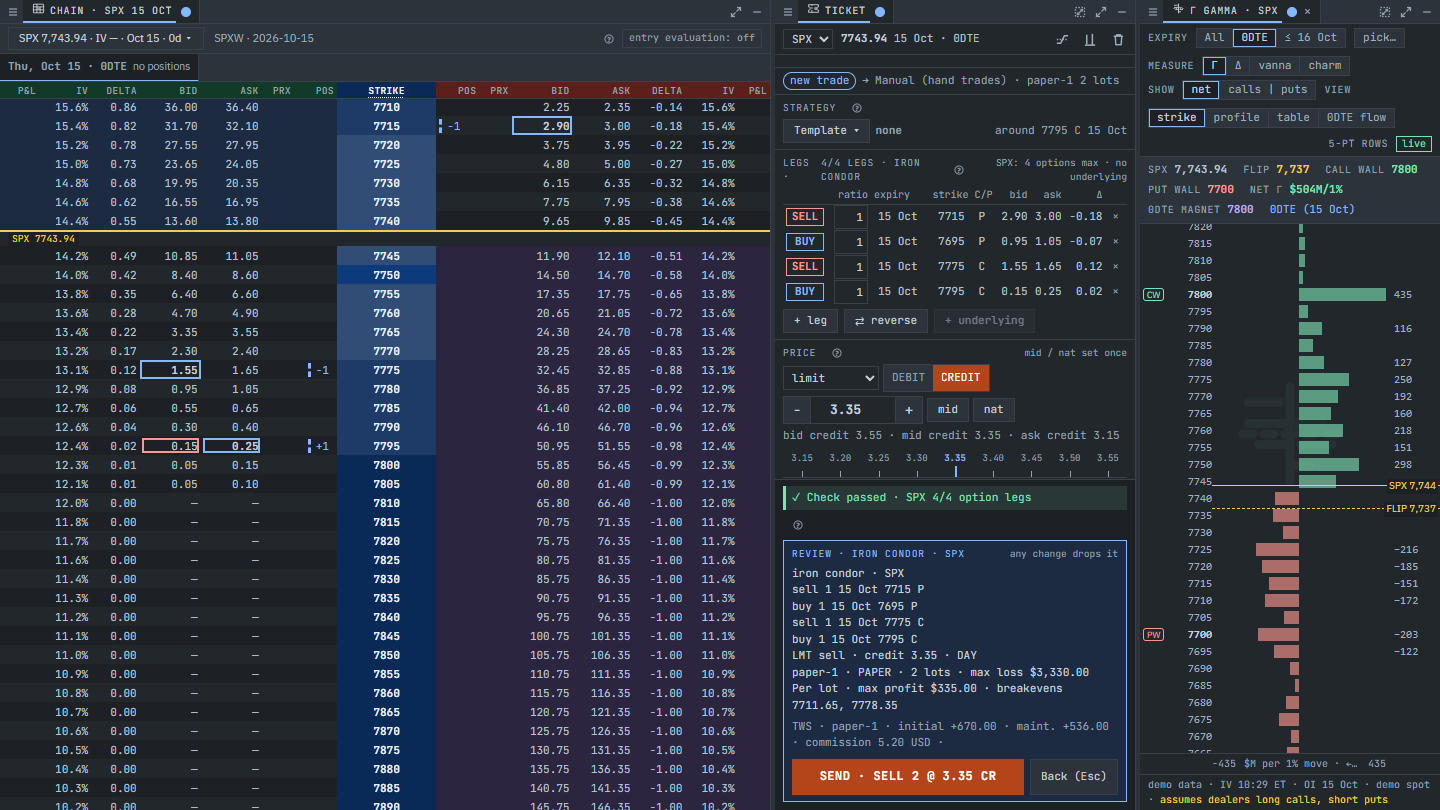1440x810 pixels.
Task: Click the Ticket panel pop-out icon
Action: pos(1080,12)
